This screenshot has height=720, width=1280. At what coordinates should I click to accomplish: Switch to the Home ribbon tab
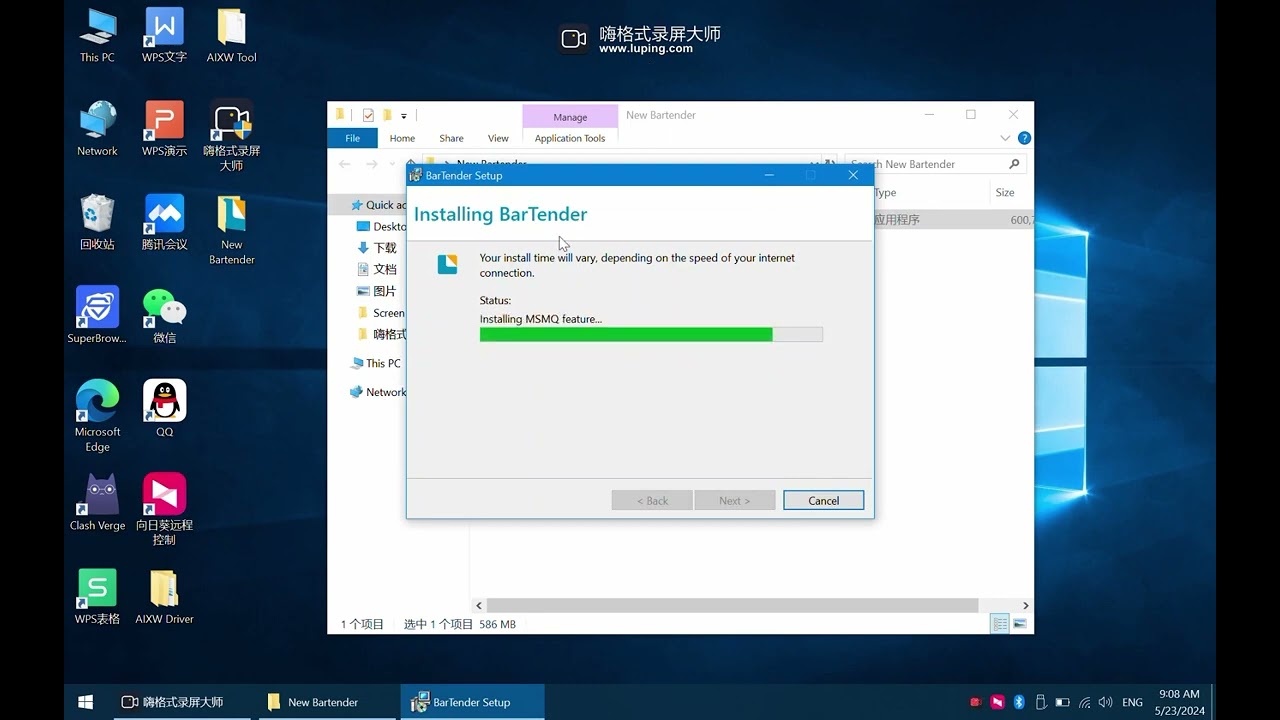[402, 138]
